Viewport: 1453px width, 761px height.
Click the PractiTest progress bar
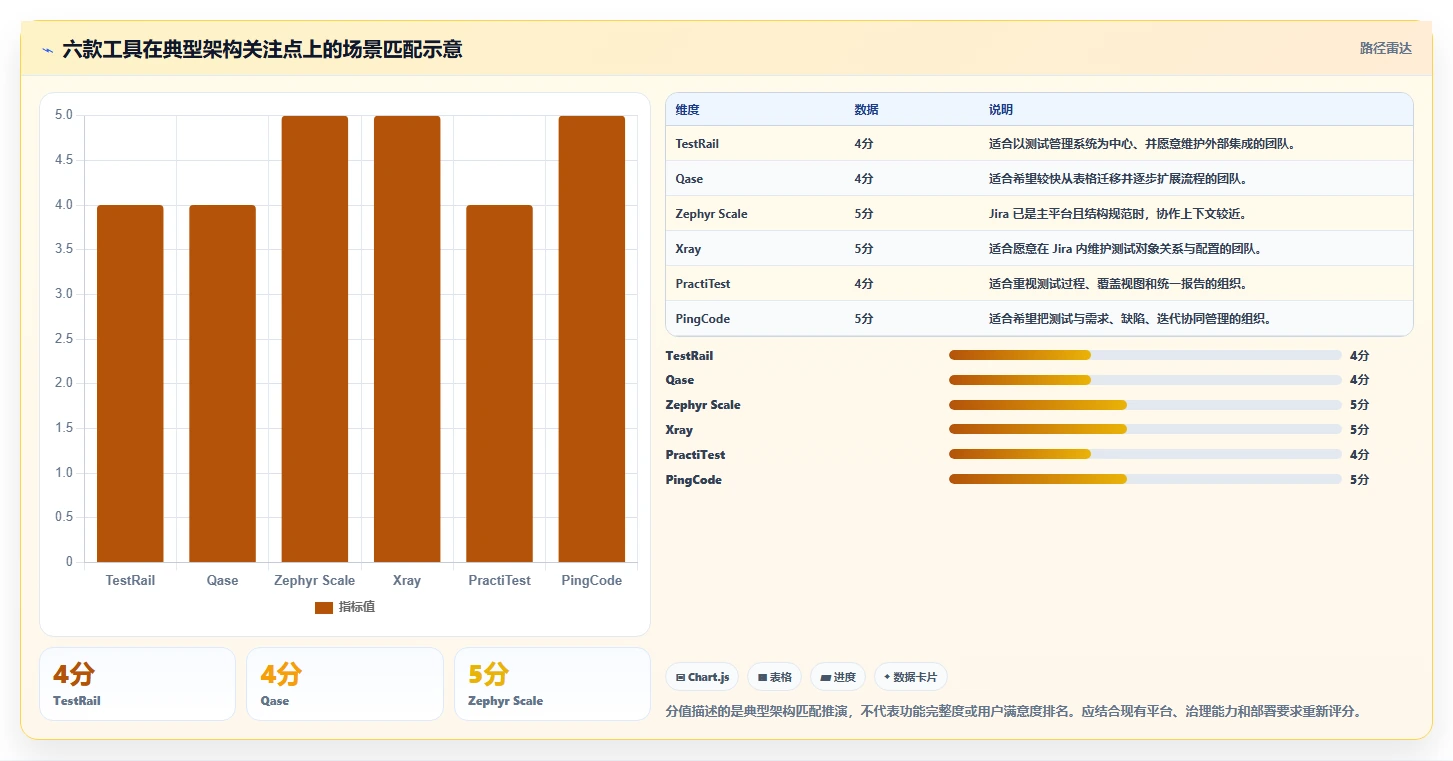(x=1145, y=455)
